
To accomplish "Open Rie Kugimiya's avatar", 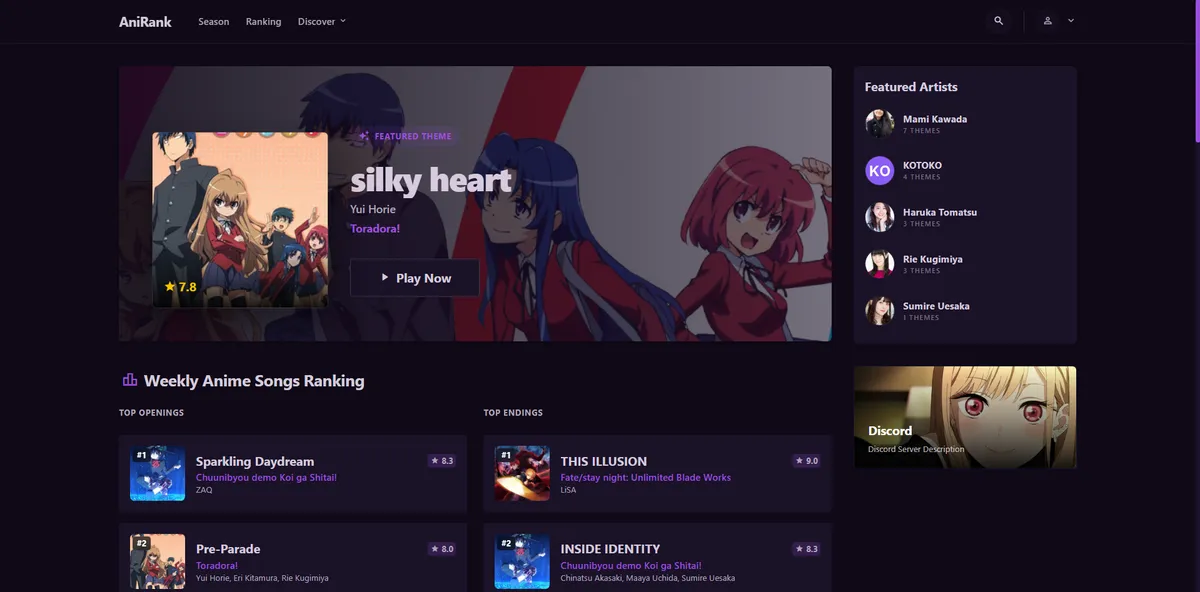I will pyautogui.click(x=880, y=264).
